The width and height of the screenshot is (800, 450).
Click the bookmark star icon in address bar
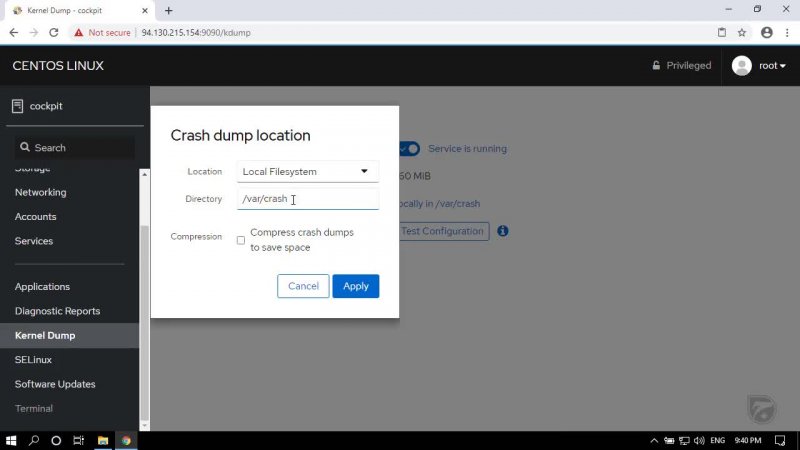coord(743,32)
